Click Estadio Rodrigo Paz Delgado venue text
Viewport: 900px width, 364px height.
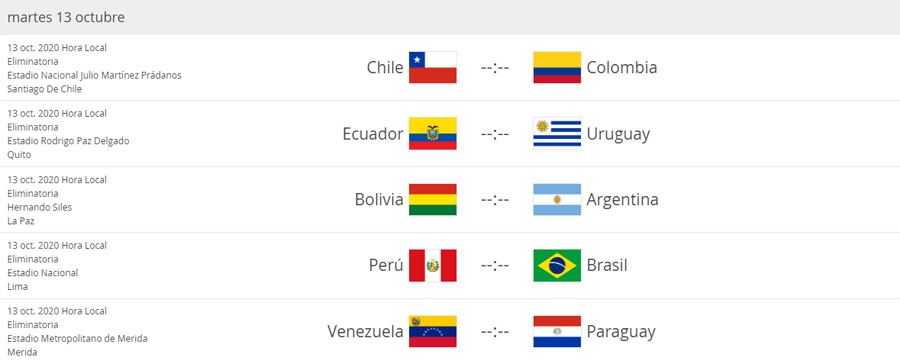[68, 141]
